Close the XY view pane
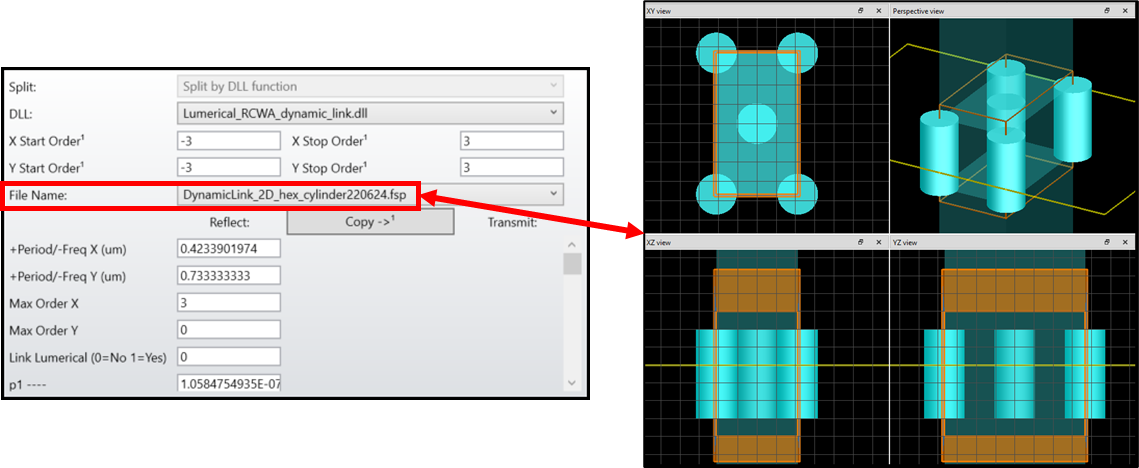This screenshot has height=468, width=1139. pyautogui.click(x=878, y=11)
